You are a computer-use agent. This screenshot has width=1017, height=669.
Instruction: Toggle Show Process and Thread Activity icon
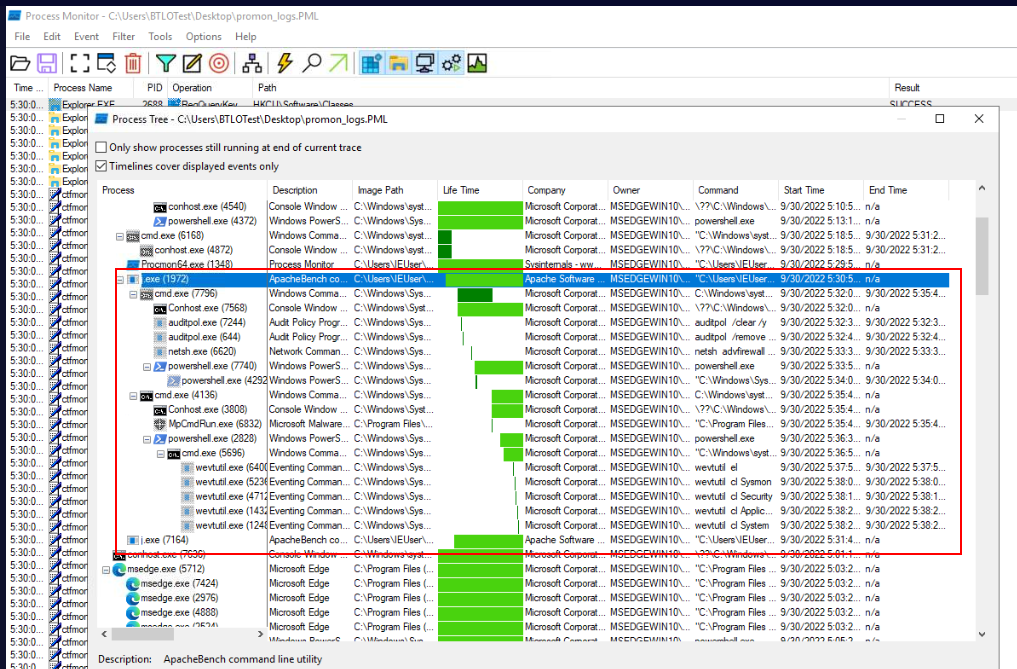coord(451,64)
